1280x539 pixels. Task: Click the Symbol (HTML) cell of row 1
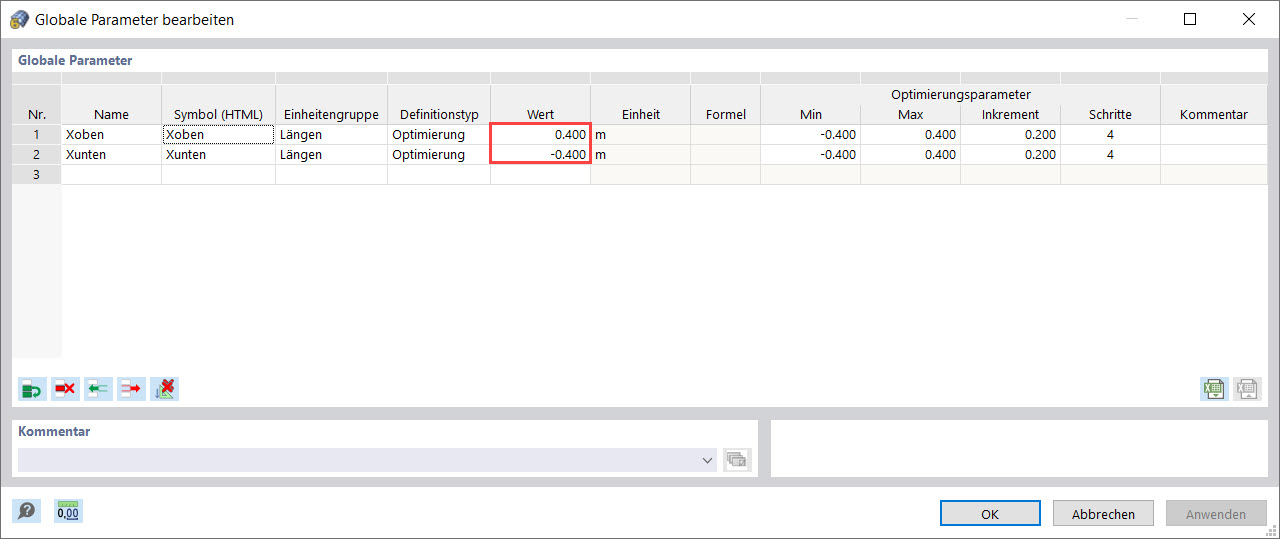click(x=218, y=134)
